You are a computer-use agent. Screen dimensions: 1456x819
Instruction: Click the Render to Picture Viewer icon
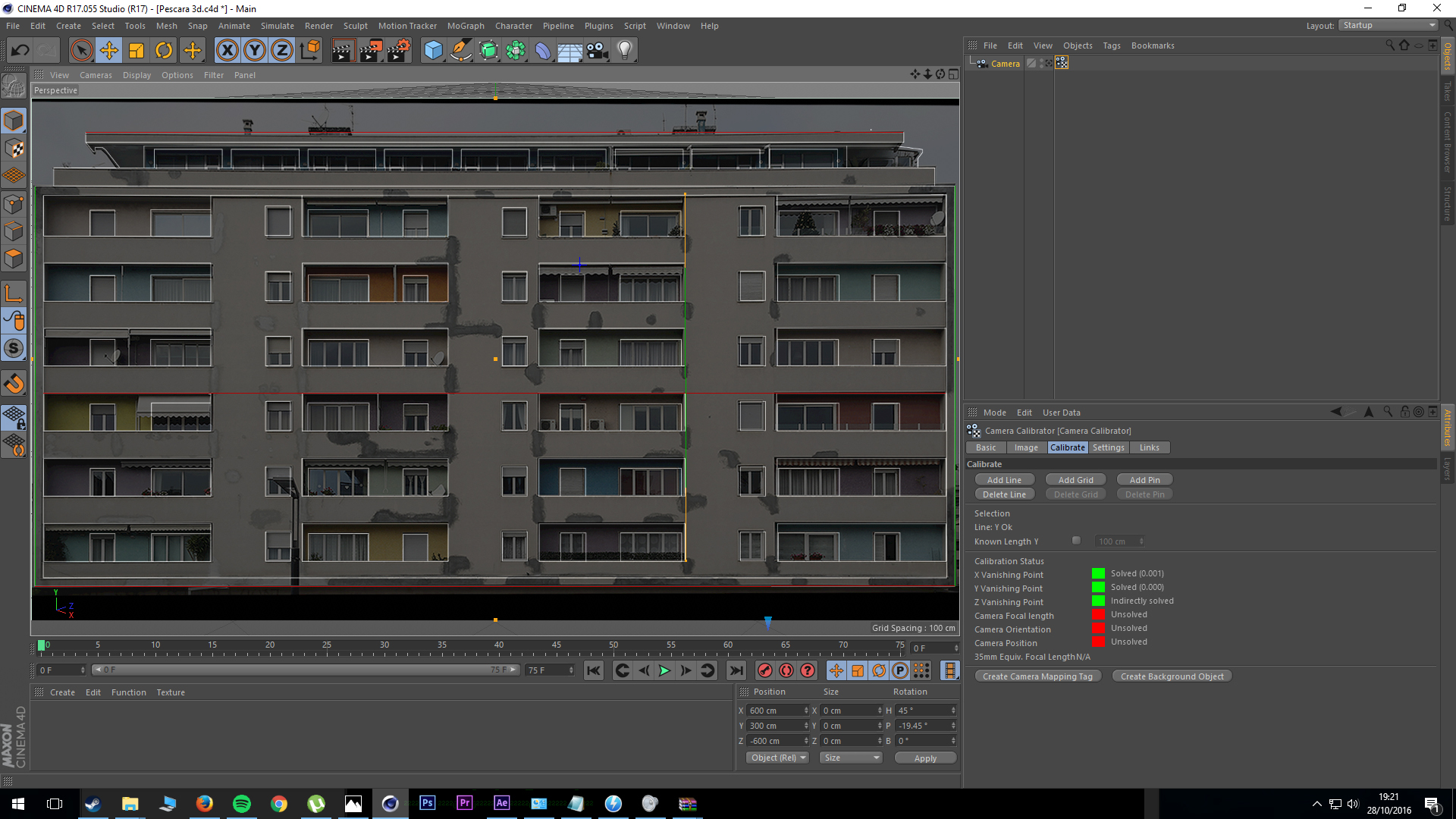(371, 51)
